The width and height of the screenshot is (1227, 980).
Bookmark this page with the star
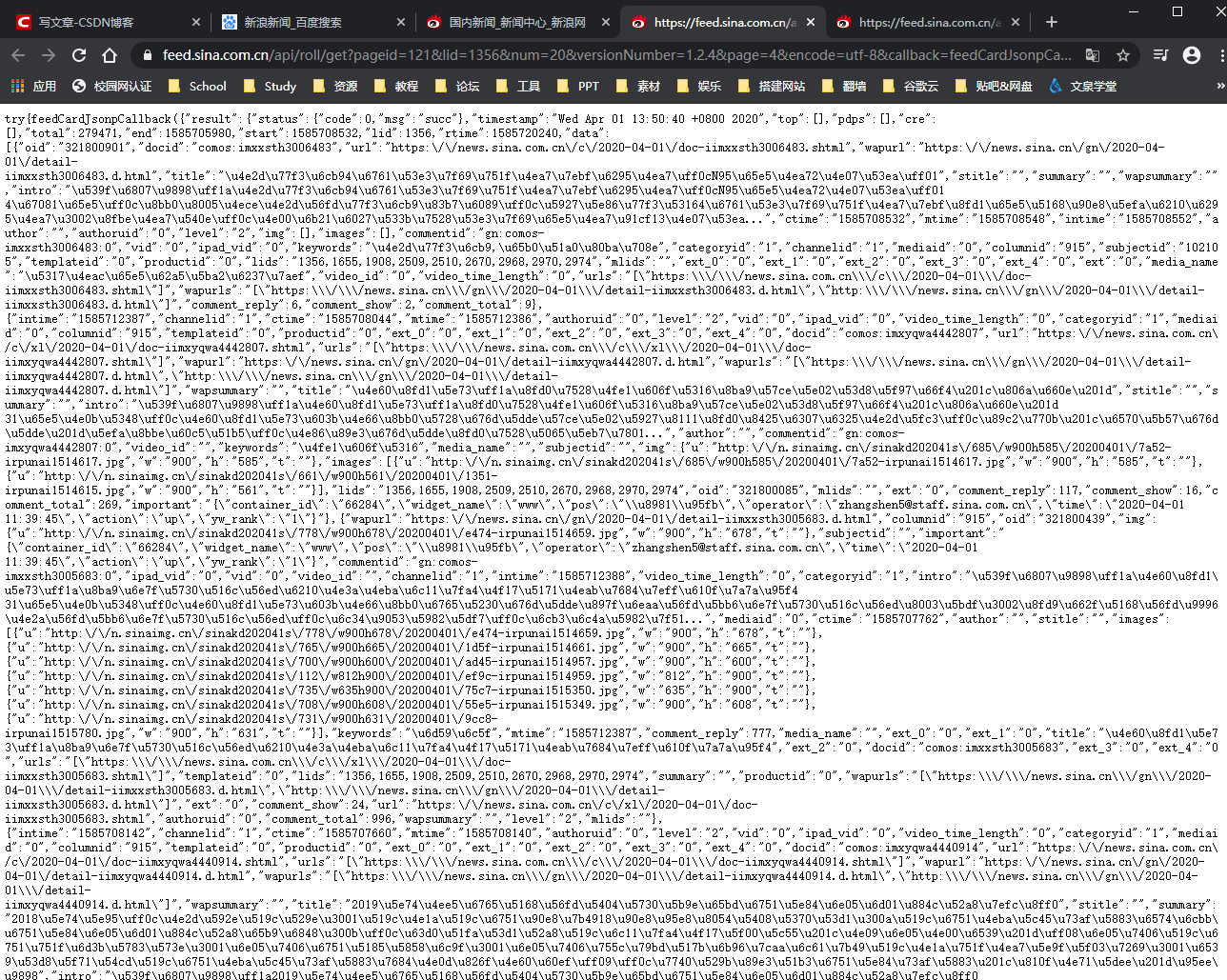1123,55
